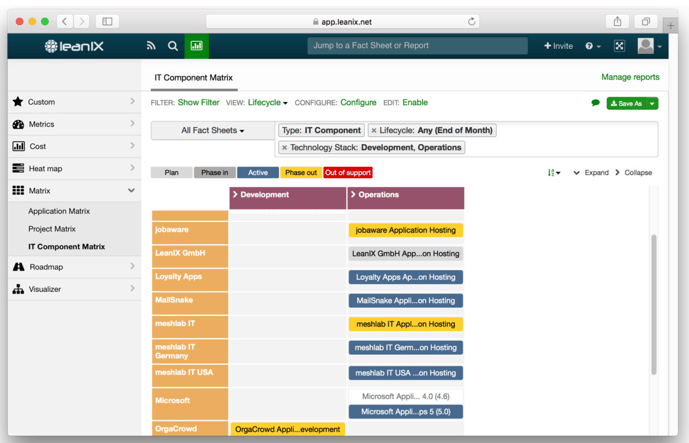Click the Invite button

click(x=558, y=46)
